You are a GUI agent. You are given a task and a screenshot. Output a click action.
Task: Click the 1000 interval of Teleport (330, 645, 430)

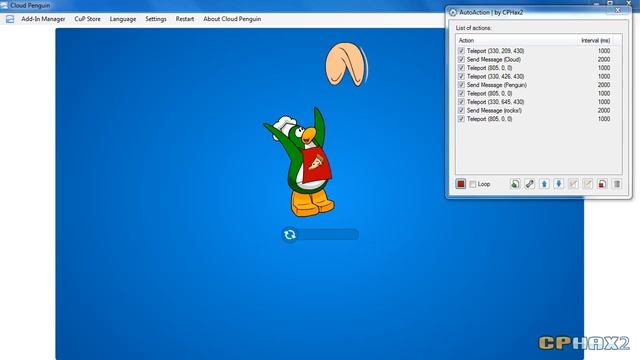604,102
